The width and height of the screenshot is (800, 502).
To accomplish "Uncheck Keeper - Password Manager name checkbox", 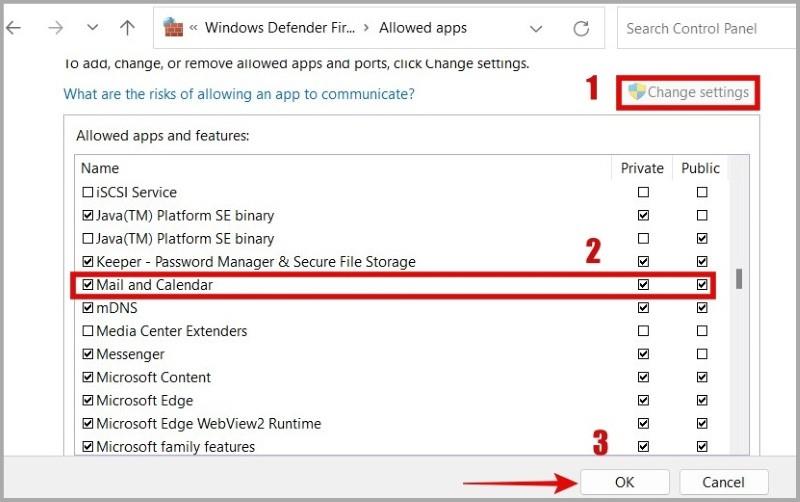I will 88,262.
